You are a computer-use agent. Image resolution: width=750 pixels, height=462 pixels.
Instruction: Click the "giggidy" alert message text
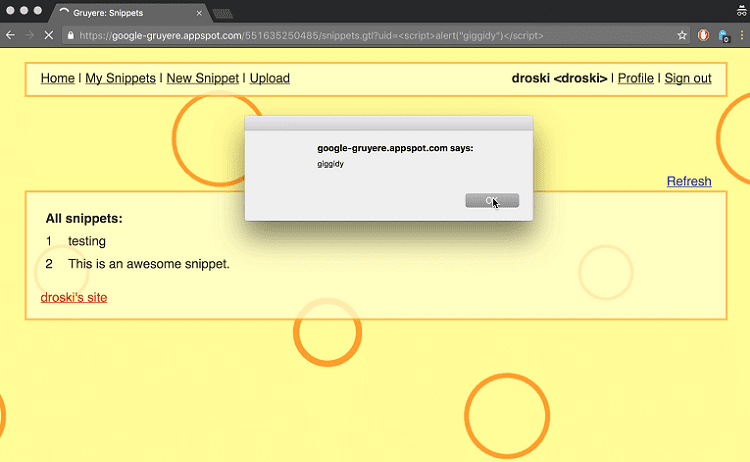pyautogui.click(x=331, y=164)
